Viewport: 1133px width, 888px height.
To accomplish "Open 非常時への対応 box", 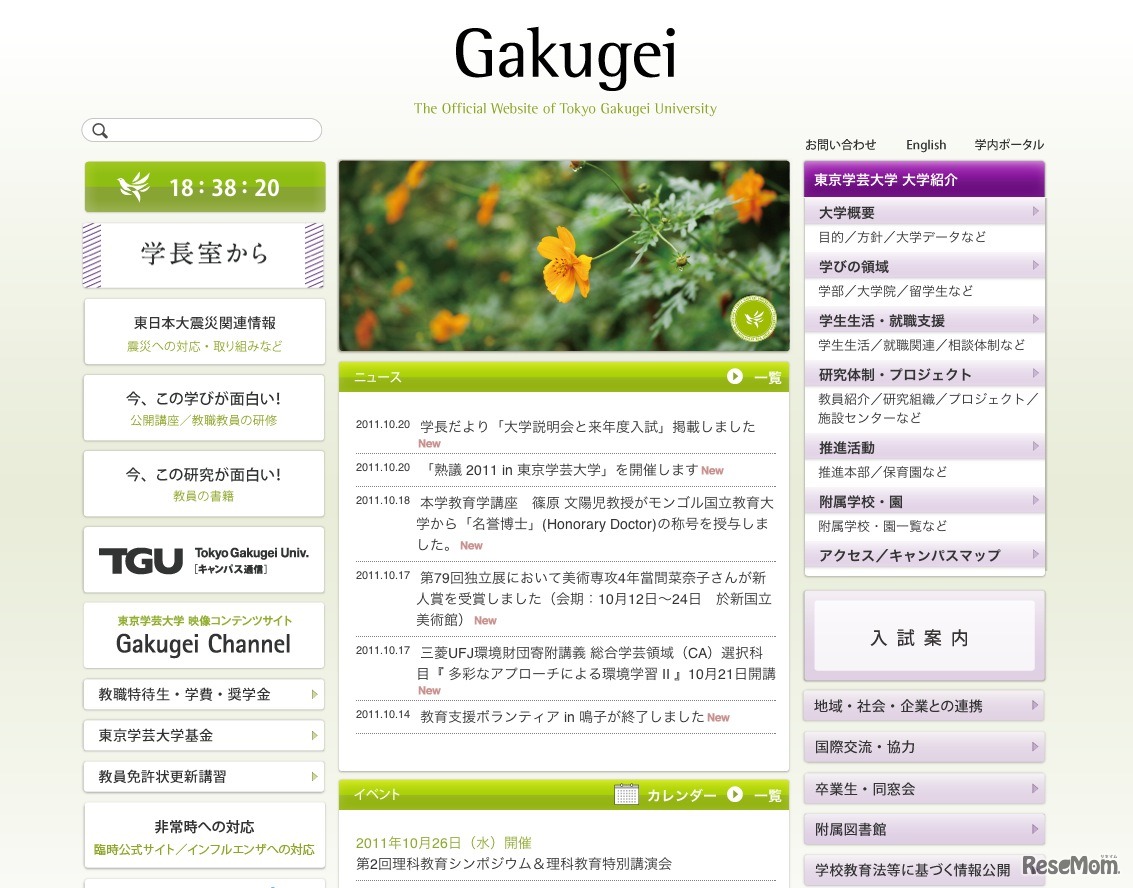I will (x=204, y=836).
